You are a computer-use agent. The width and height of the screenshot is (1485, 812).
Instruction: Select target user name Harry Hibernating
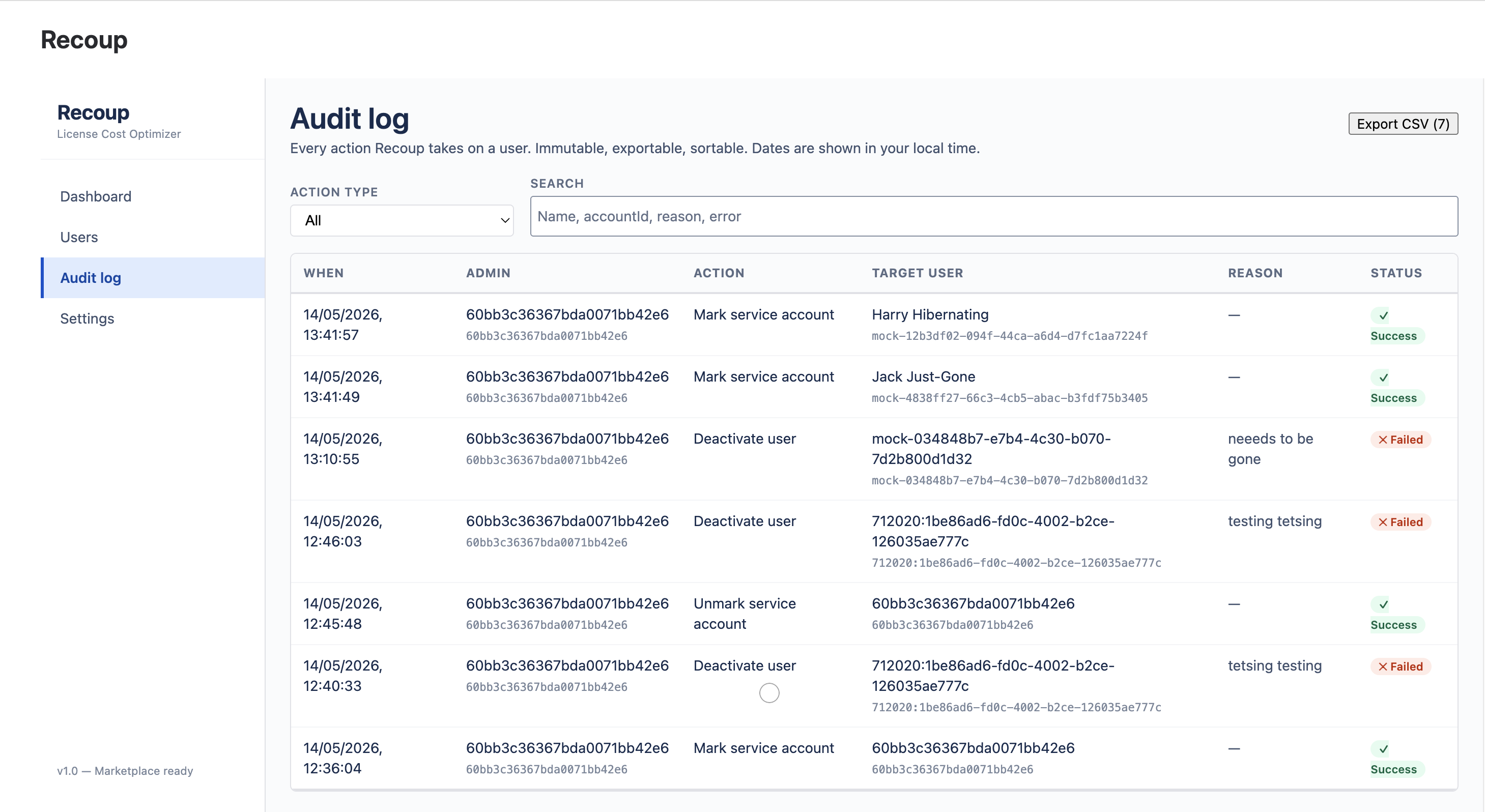tap(930, 314)
